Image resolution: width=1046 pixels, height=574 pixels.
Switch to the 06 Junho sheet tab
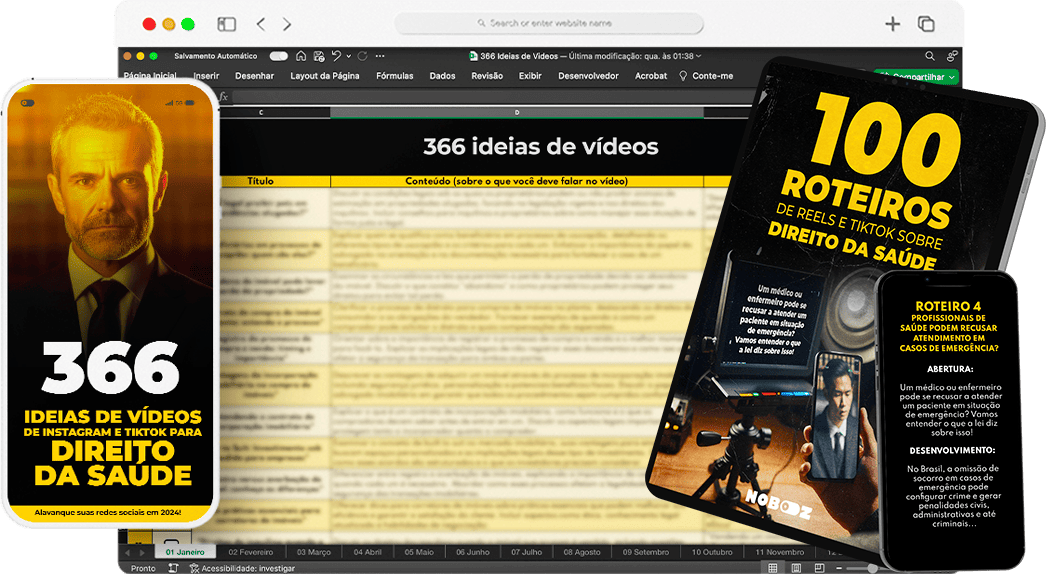pyautogui.click(x=472, y=552)
